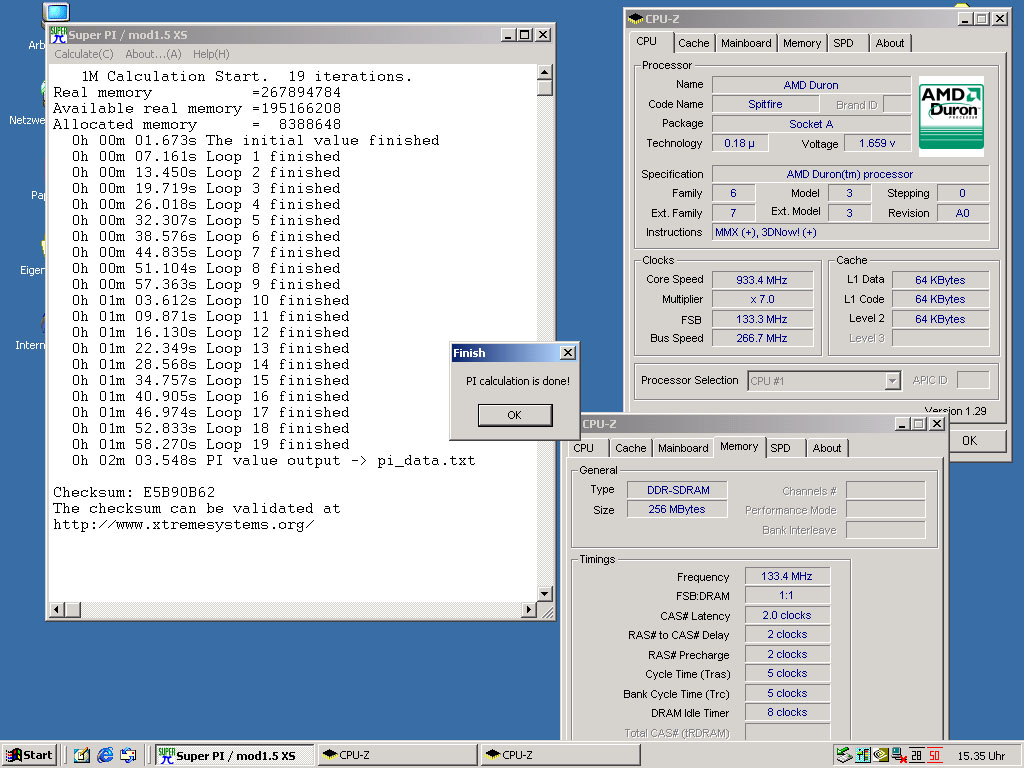This screenshot has height=768, width=1024.
Task: Click the Show Desktop quick launch icon
Action: click(x=82, y=755)
